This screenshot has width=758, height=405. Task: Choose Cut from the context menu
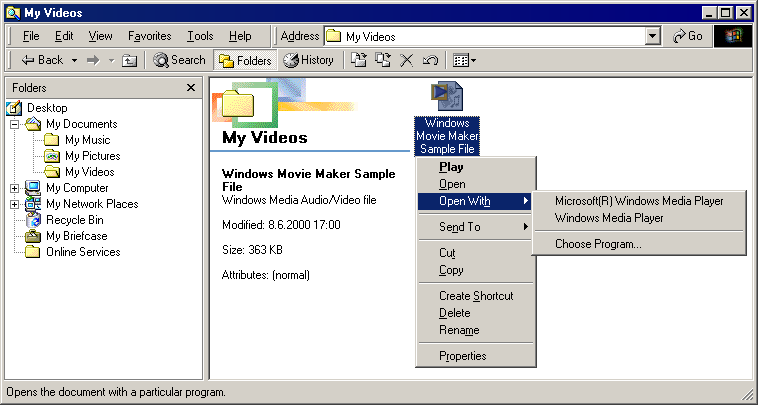coord(476,253)
